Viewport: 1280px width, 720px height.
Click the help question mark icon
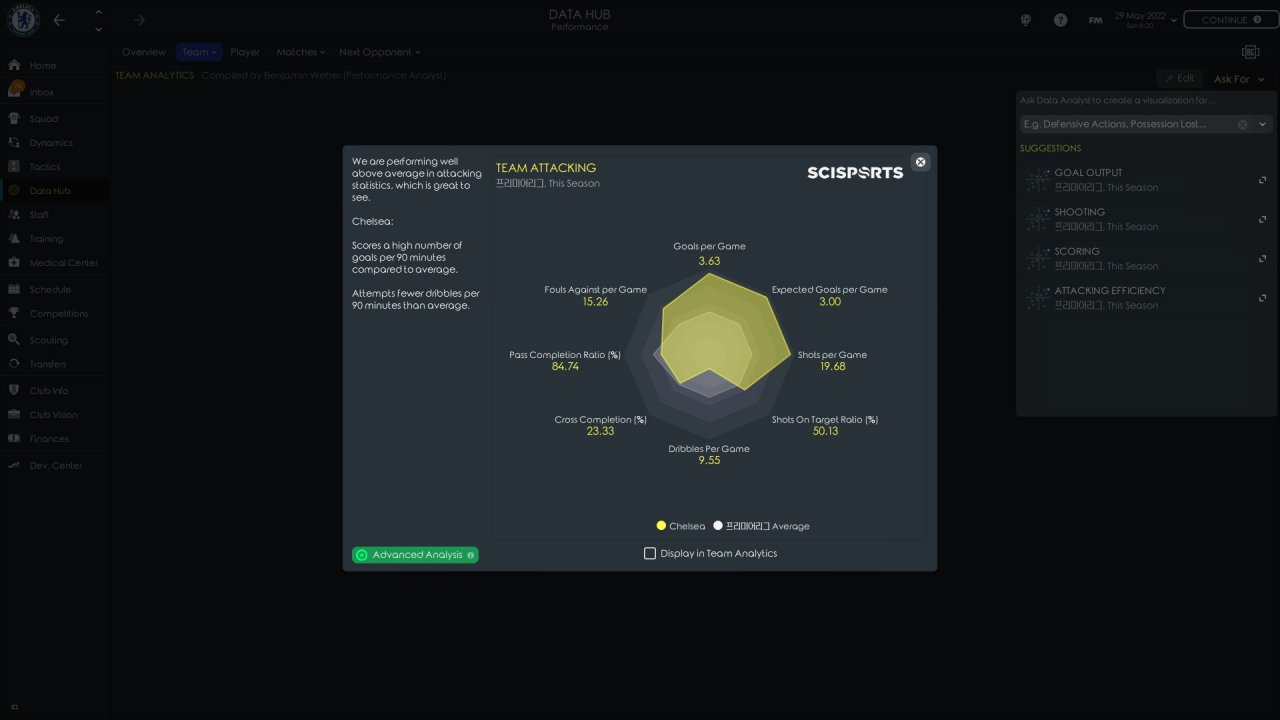pos(1060,20)
